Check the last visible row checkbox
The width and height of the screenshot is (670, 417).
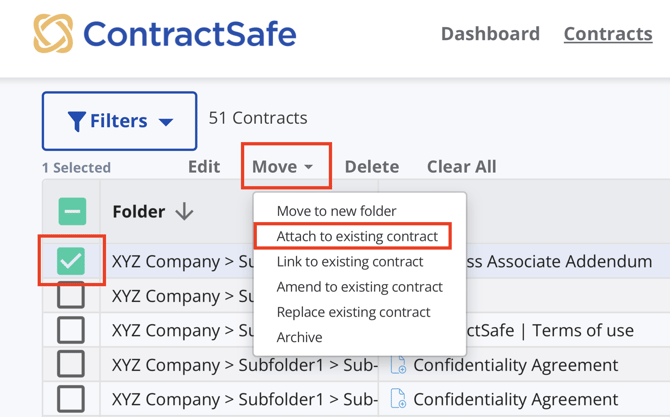pos(71,398)
